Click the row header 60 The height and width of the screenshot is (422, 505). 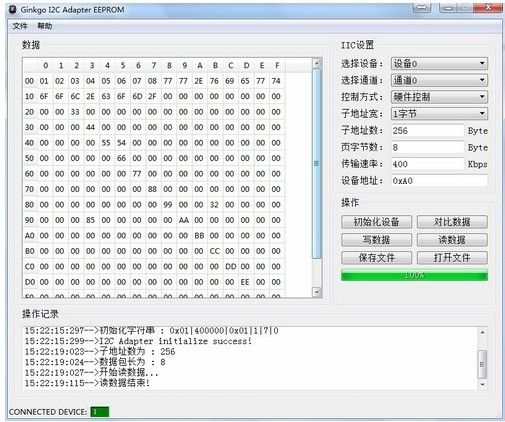(x=29, y=174)
